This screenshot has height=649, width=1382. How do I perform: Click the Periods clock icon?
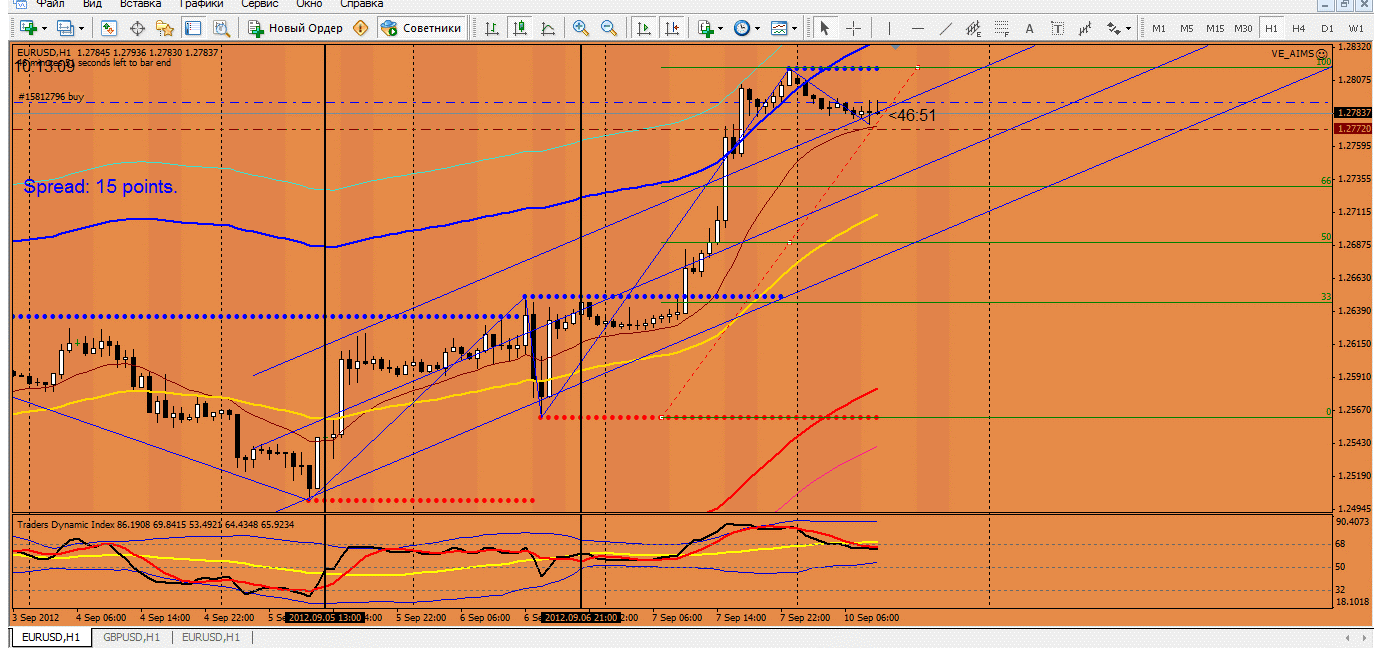tap(742, 28)
